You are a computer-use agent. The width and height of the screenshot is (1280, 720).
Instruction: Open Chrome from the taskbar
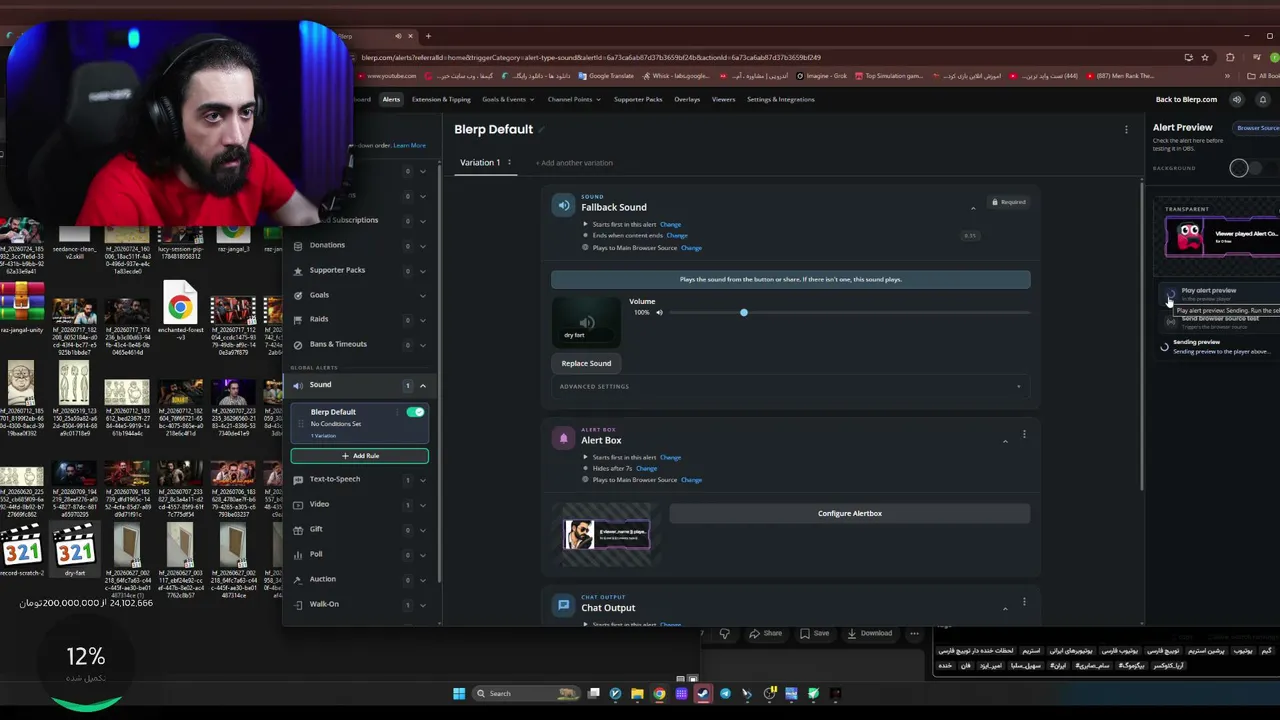point(659,693)
